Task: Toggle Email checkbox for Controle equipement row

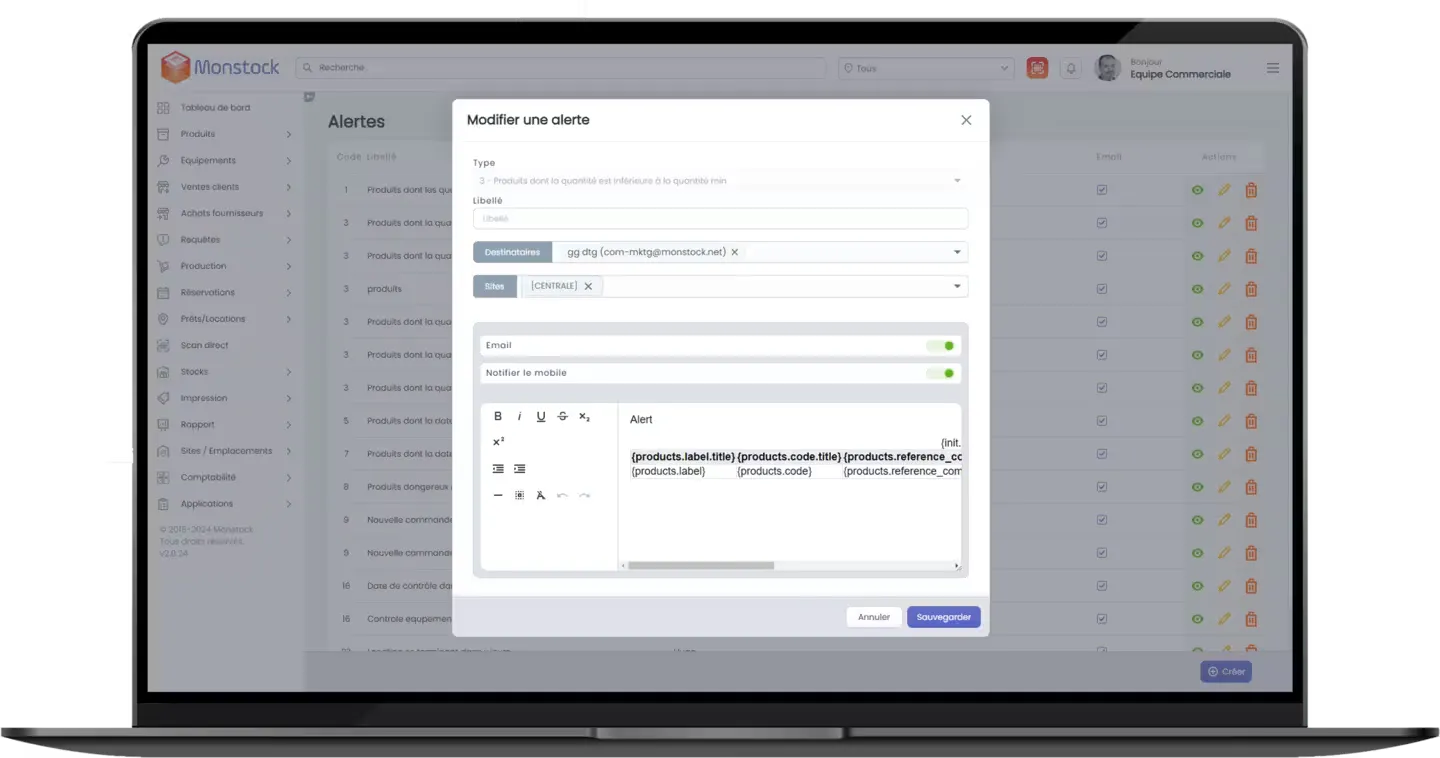Action: [x=1102, y=619]
